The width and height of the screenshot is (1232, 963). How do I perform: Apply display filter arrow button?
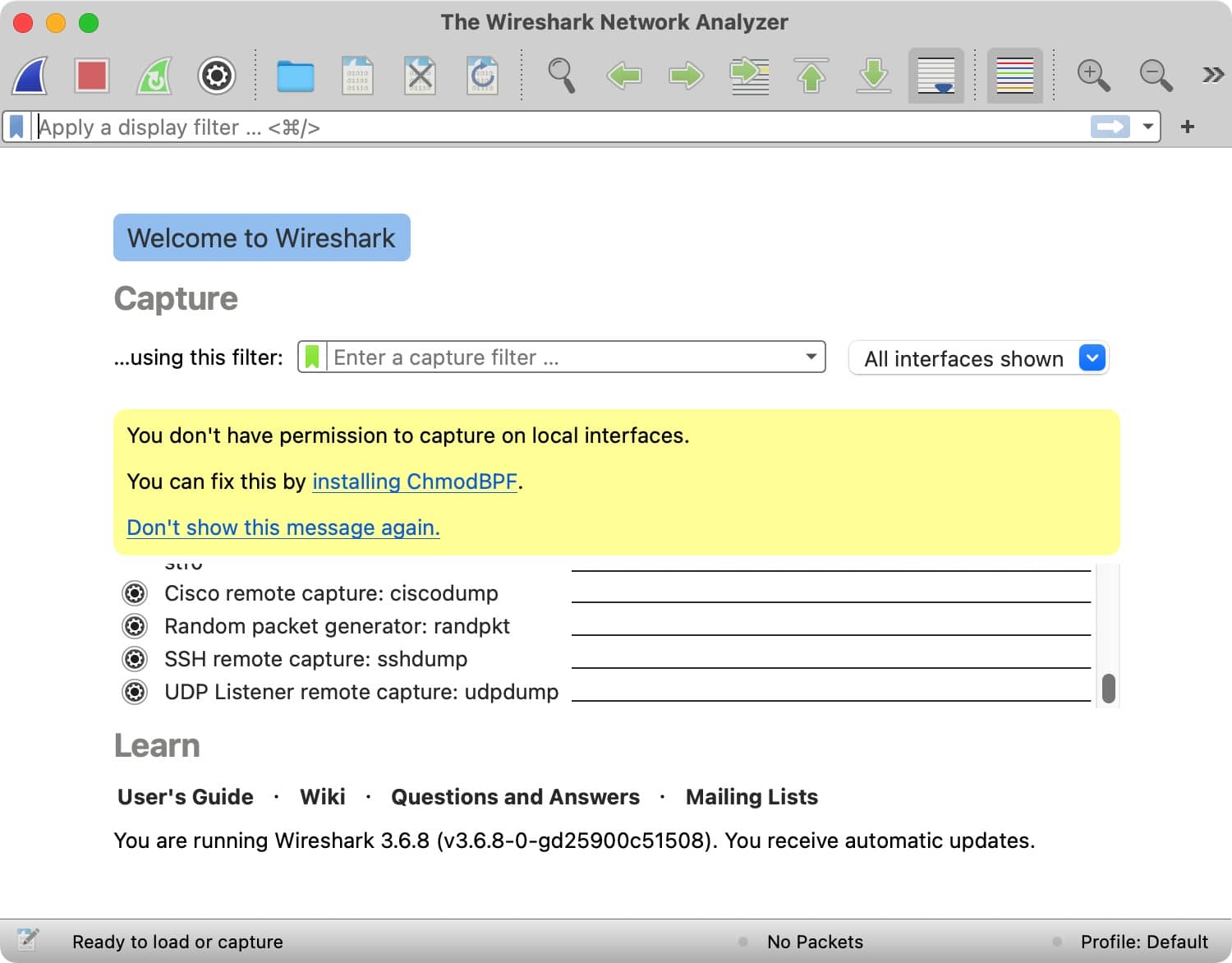tap(1110, 127)
